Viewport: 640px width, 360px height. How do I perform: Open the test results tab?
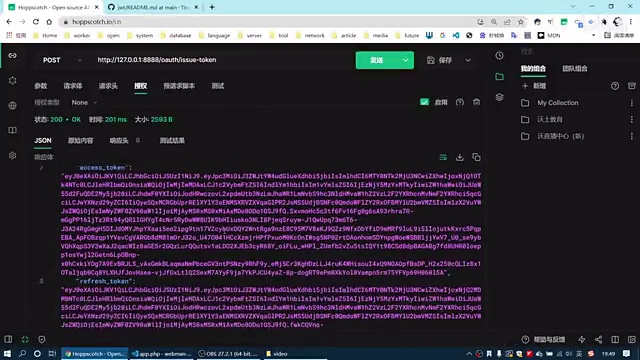pos(172,140)
